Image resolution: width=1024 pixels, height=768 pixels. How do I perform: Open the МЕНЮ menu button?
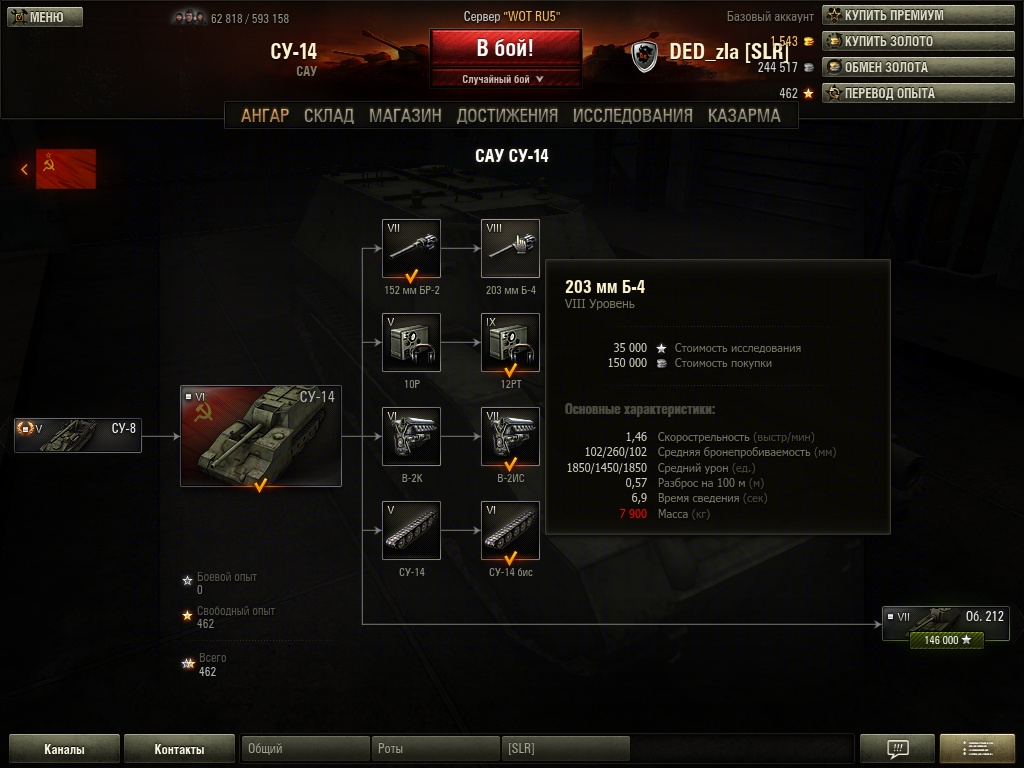pos(45,17)
